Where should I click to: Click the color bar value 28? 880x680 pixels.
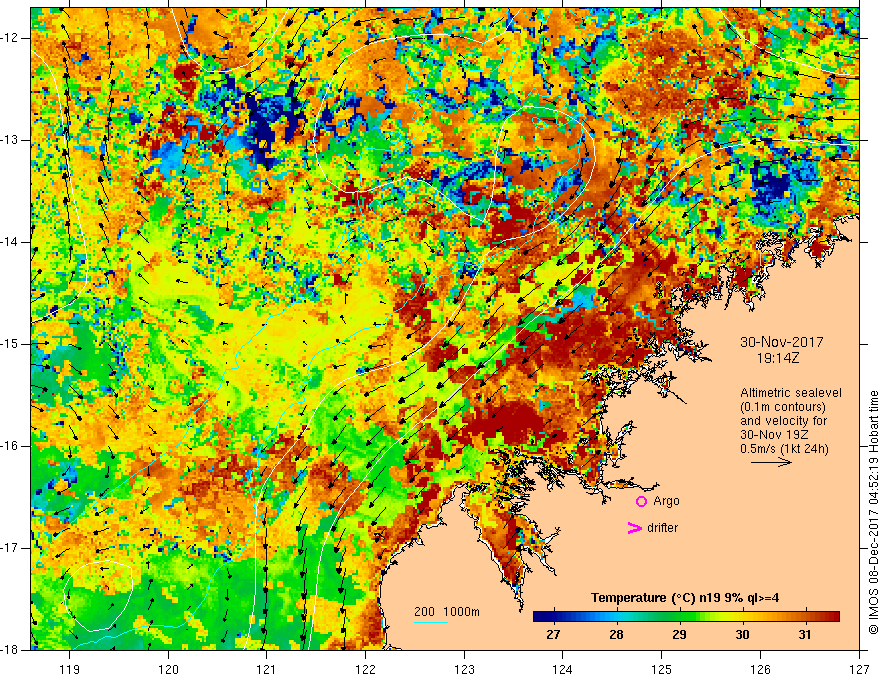coord(616,635)
